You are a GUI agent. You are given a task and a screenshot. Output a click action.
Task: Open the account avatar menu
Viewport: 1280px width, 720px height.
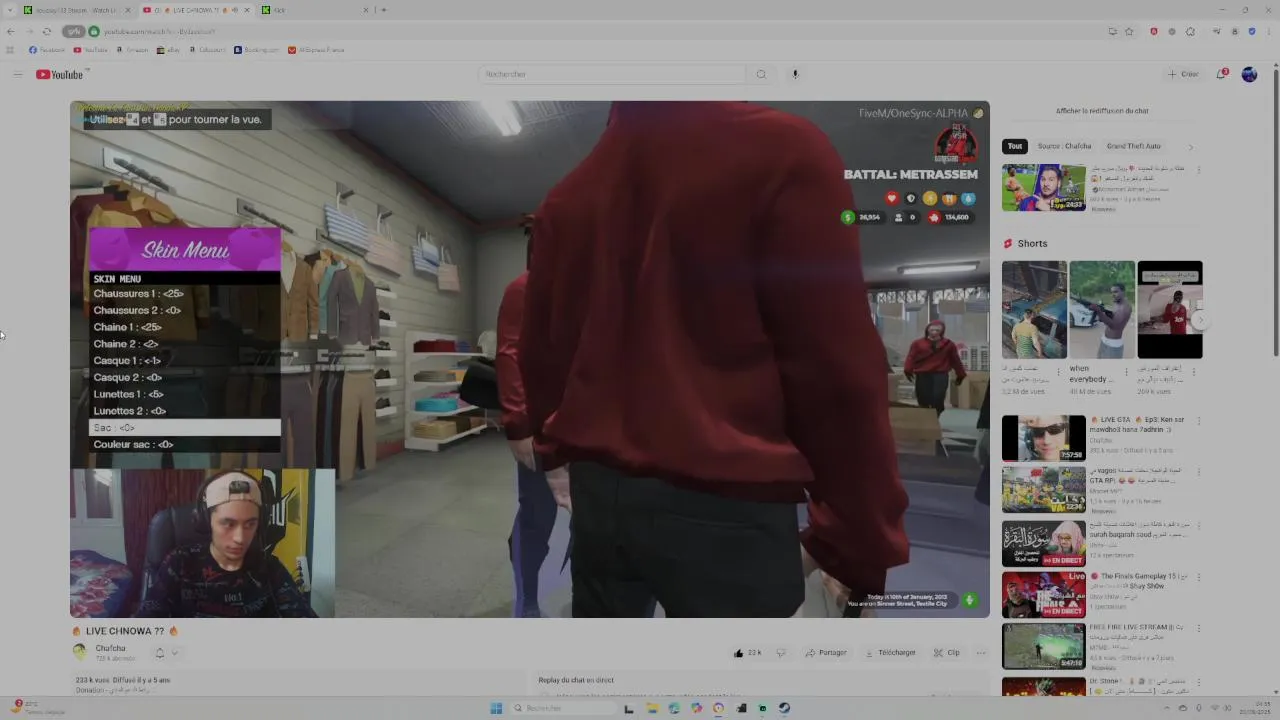pos(1249,74)
